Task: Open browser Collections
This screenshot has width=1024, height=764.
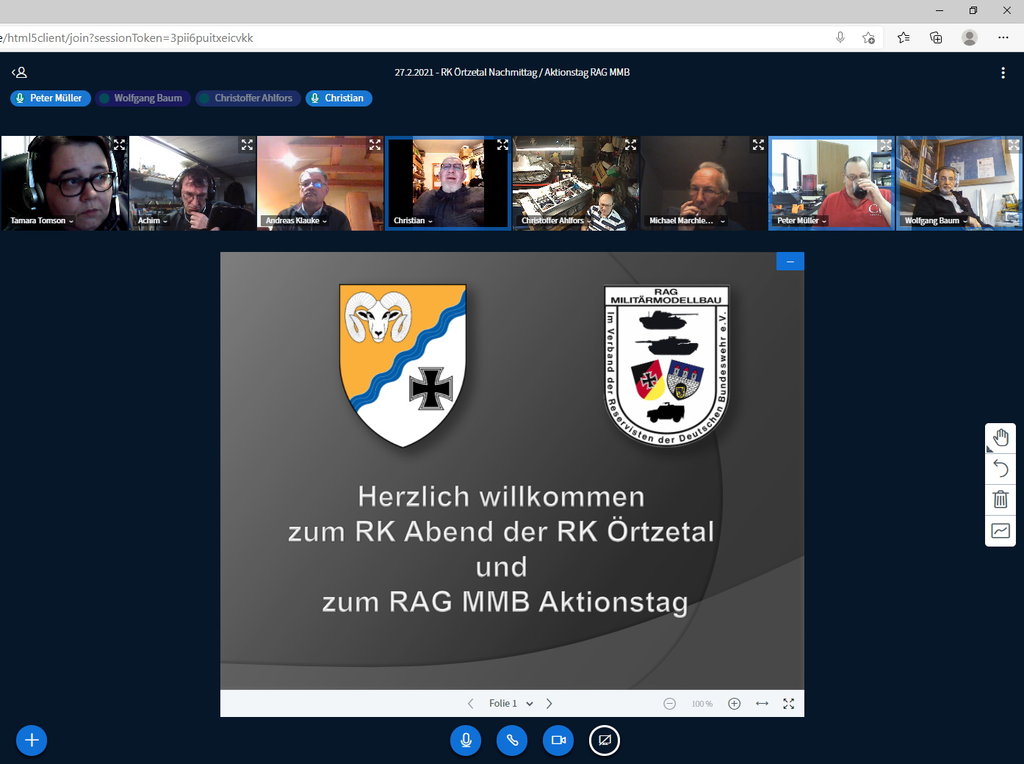Action: pyautogui.click(x=936, y=38)
